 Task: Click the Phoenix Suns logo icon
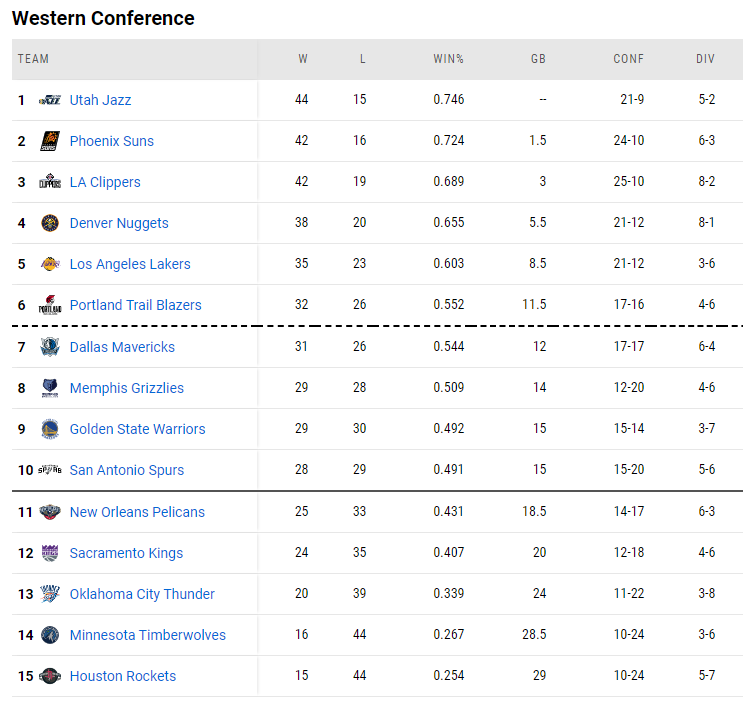tap(50, 141)
